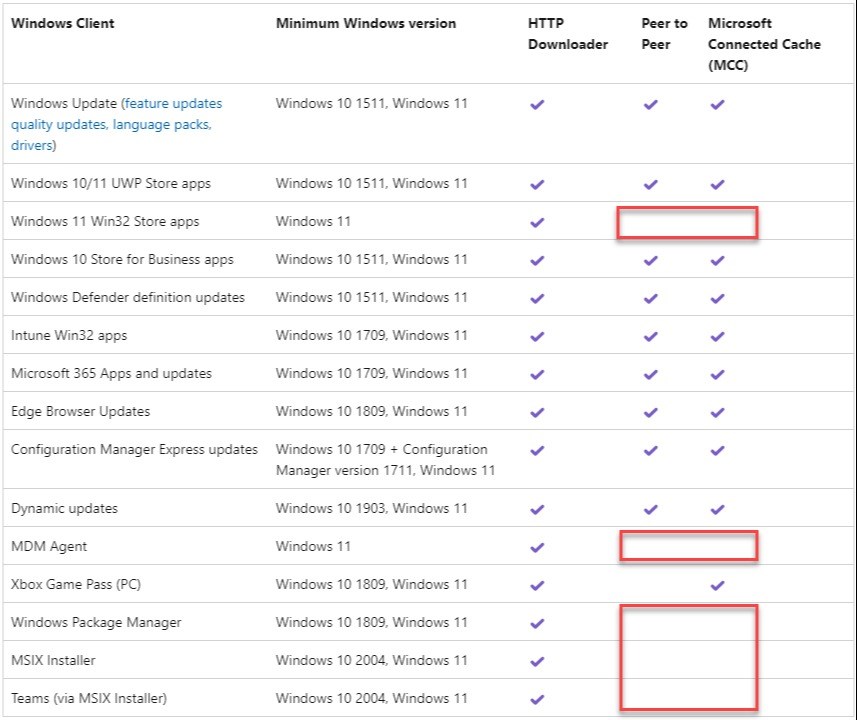Image resolution: width=857 pixels, height=720 pixels.
Task: Click the empty red box in Win32 Store apps row
Action: pos(687,223)
